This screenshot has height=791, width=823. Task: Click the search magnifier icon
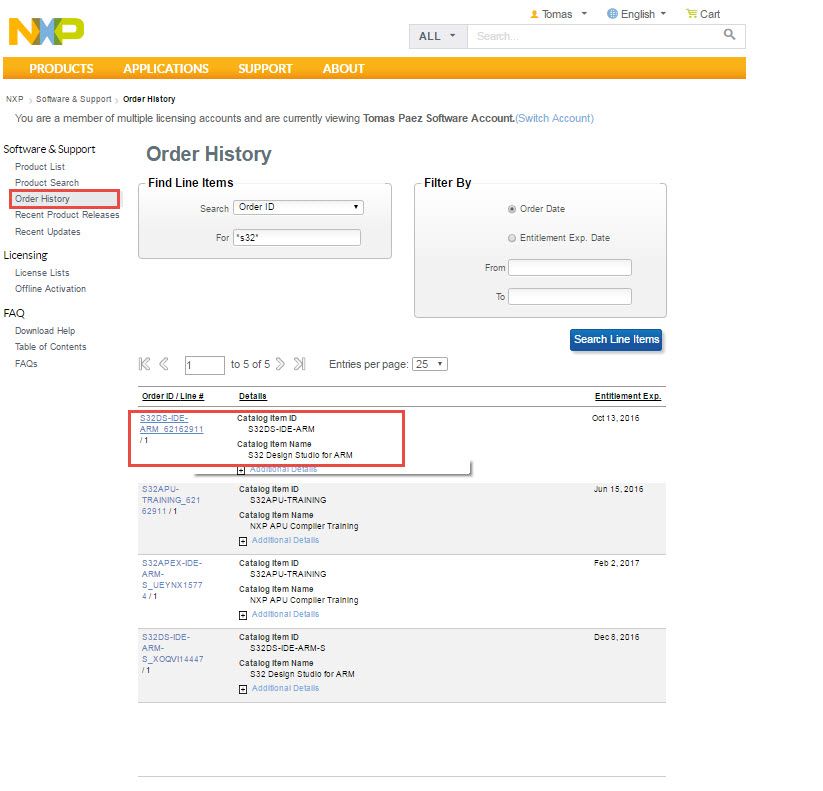(729, 35)
